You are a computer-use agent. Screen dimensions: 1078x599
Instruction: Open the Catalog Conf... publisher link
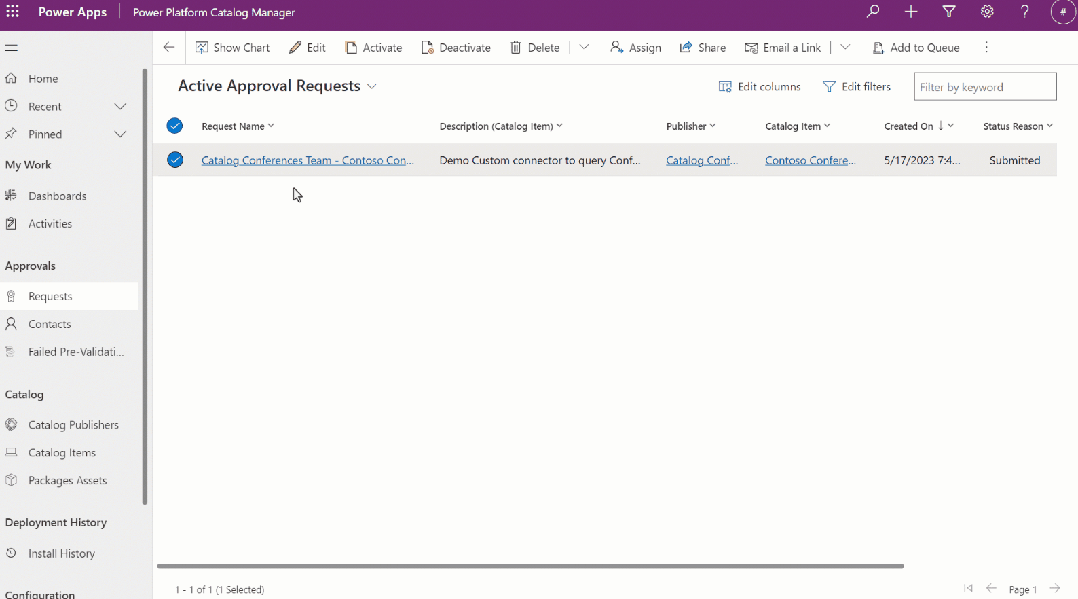(702, 160)
